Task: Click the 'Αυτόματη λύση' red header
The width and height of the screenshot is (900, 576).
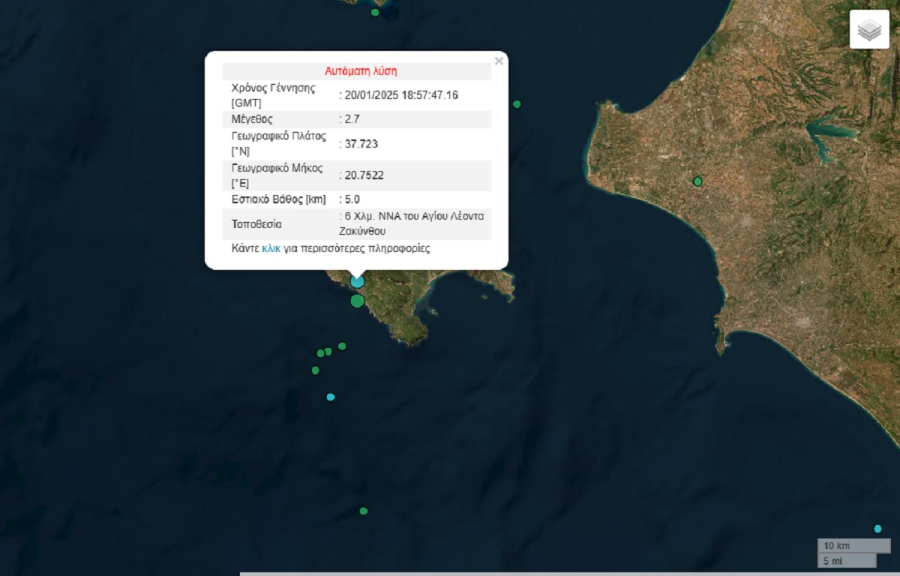Action: 361,71
